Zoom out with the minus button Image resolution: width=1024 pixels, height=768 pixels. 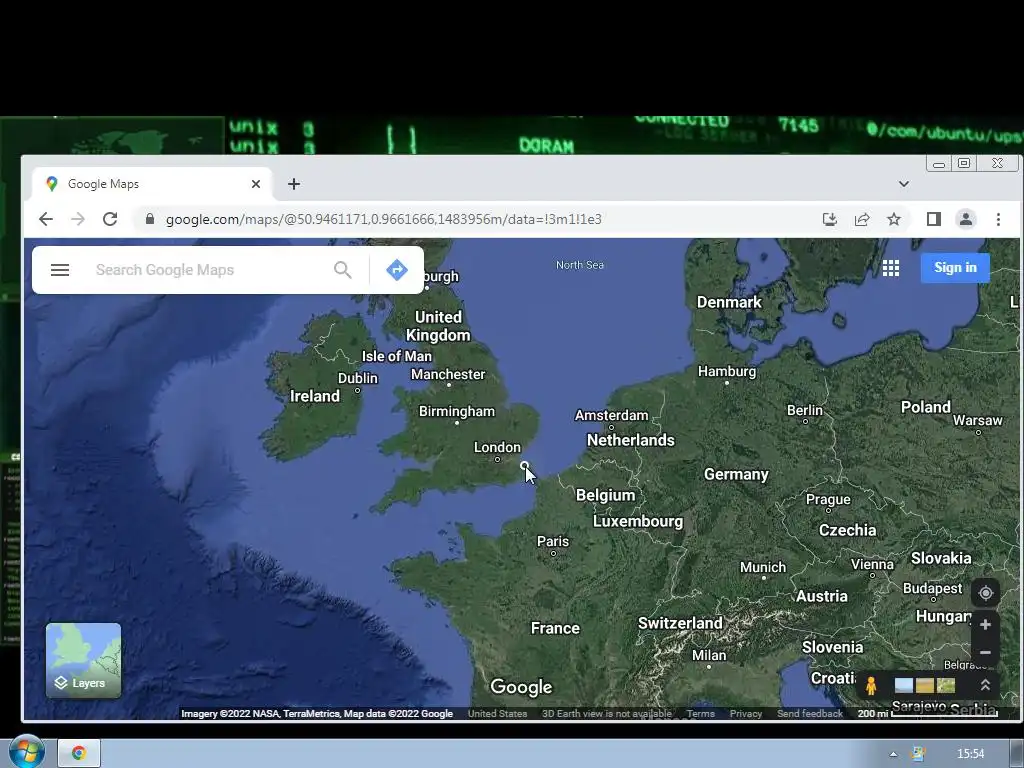[985, 652]
